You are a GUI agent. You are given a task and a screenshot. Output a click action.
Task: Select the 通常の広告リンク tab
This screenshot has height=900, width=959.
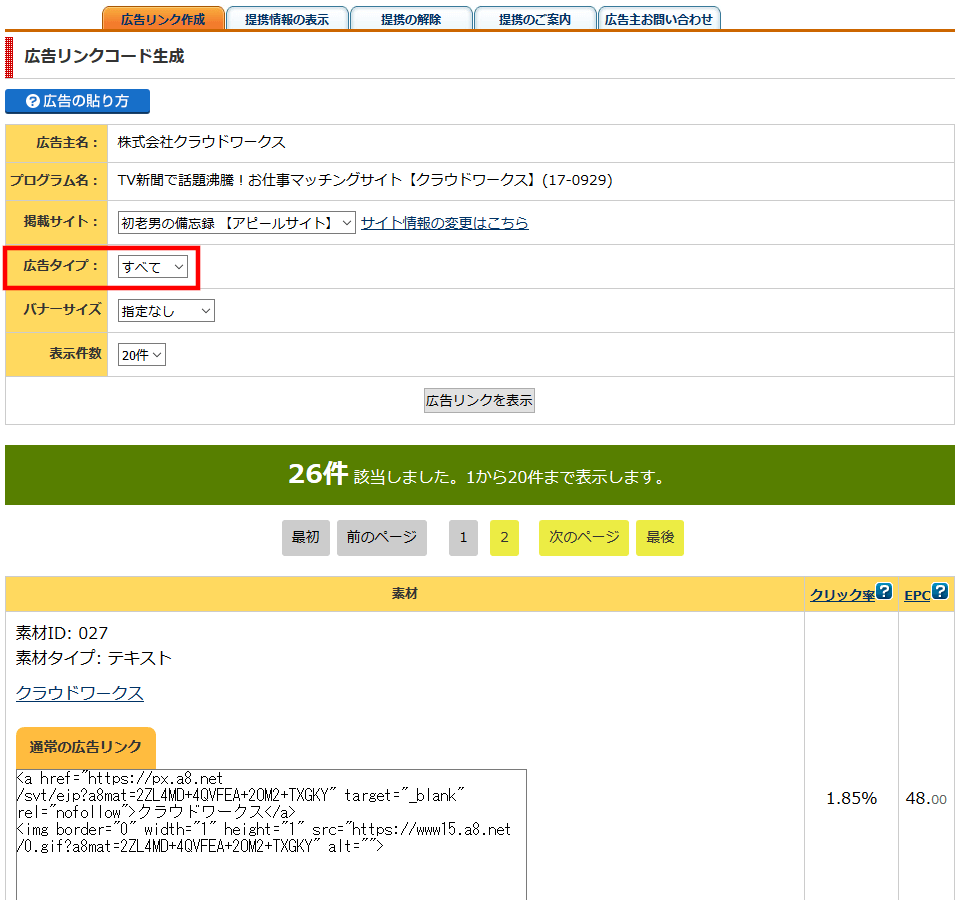click(x=86, y=747)
